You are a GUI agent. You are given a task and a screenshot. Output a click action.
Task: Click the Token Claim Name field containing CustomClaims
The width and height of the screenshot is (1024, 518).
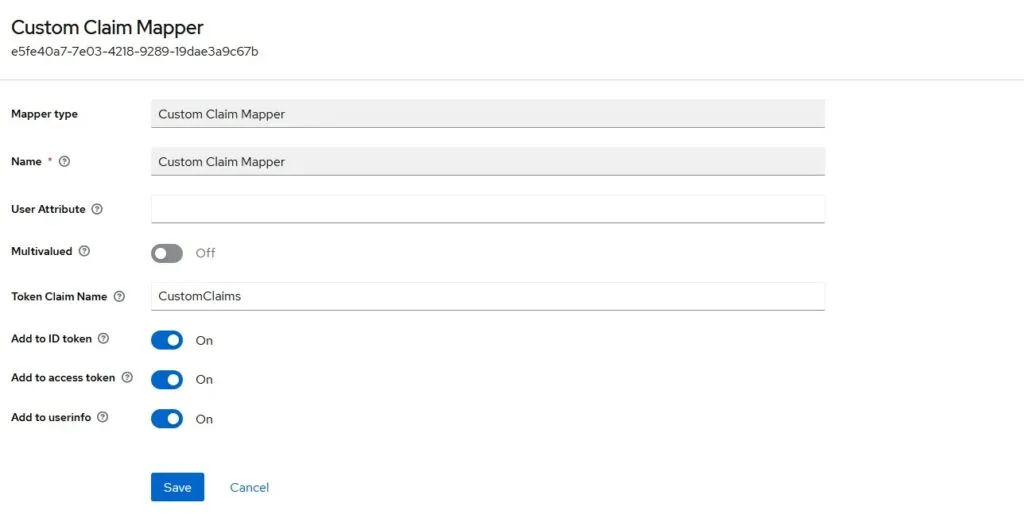487,297
